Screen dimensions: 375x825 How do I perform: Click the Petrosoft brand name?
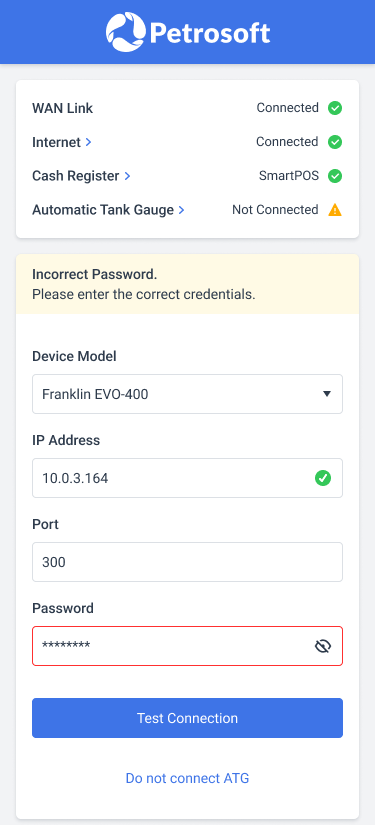(210, 33)
